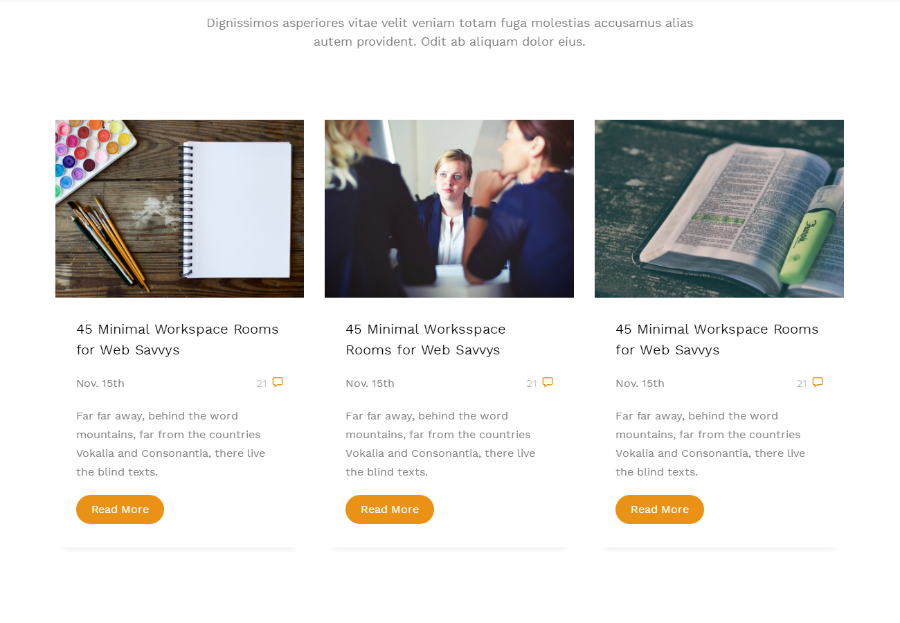Open the Read More button under the watercolor post
The height and width of the screenshot is (623, 900).
point(120,509)
